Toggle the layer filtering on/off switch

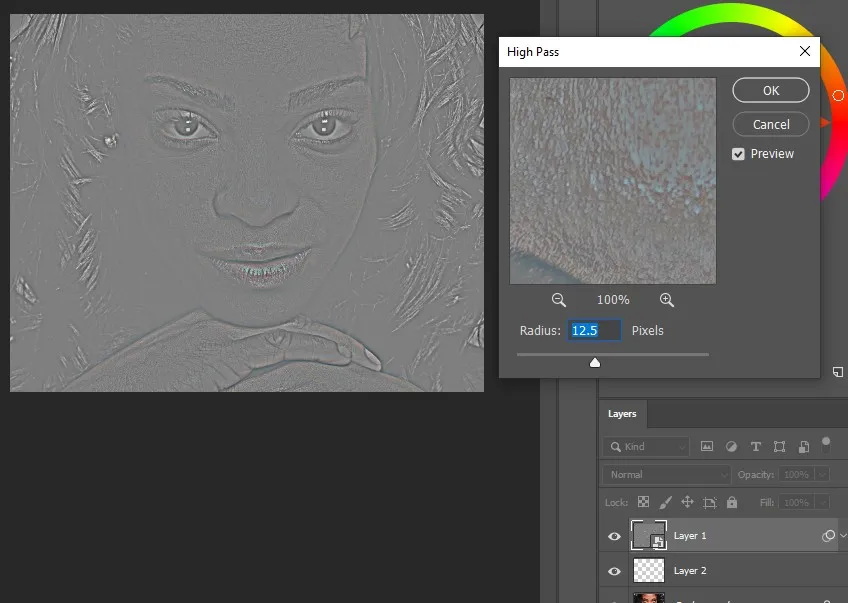[826, 445]
